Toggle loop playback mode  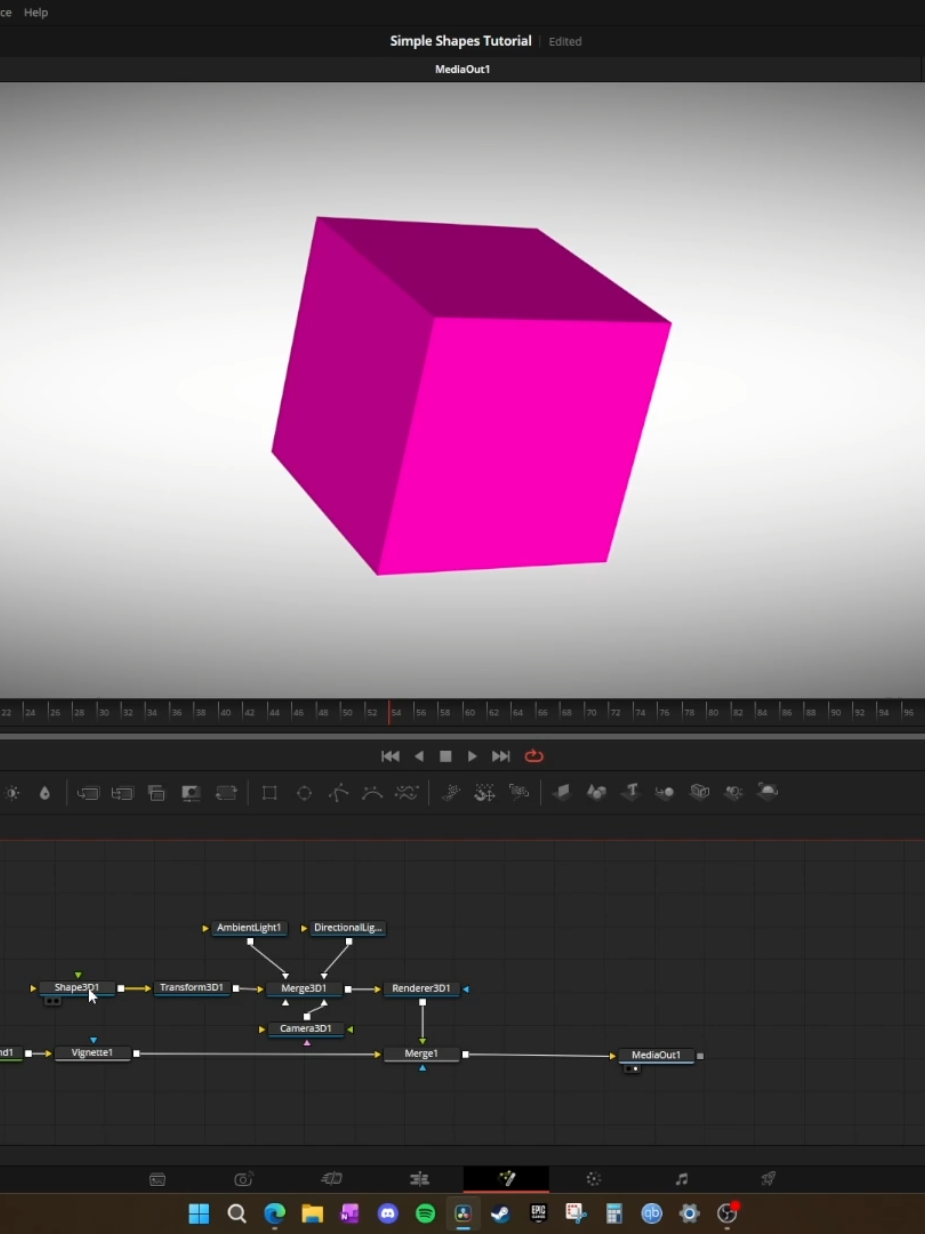pyautogui.click(x=534, y=756)
